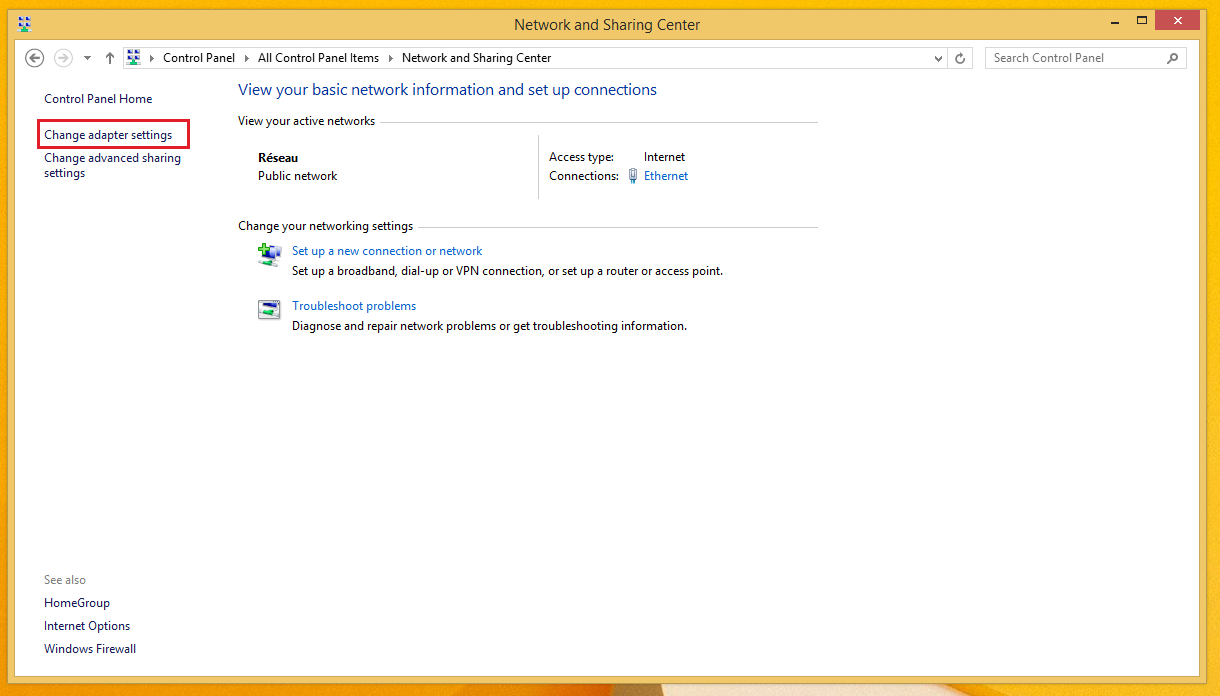Close the Network and Sharing Center window
1220x696 pixels.
click(1177, 20)
